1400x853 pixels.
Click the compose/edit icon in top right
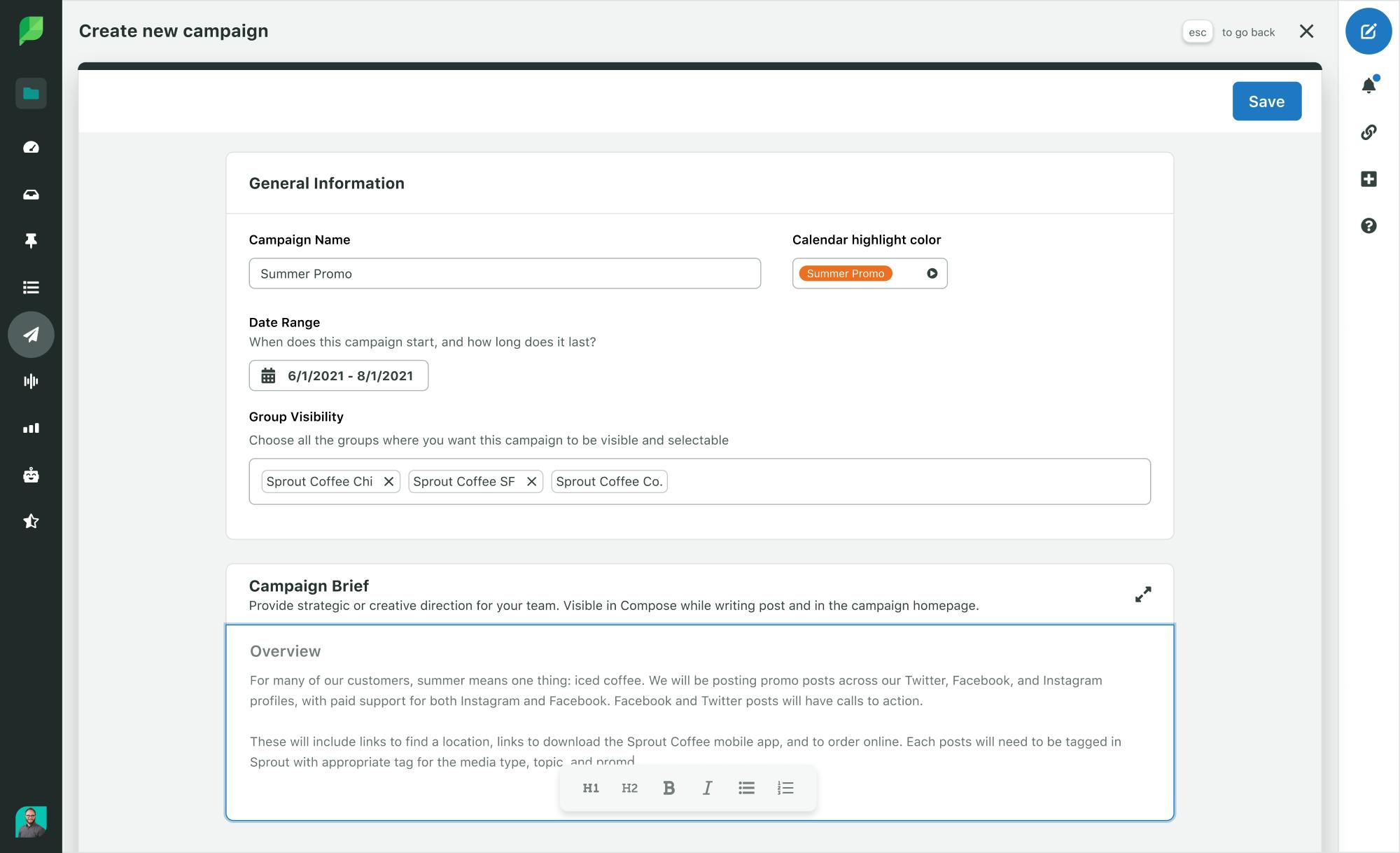pos(1368,30)
